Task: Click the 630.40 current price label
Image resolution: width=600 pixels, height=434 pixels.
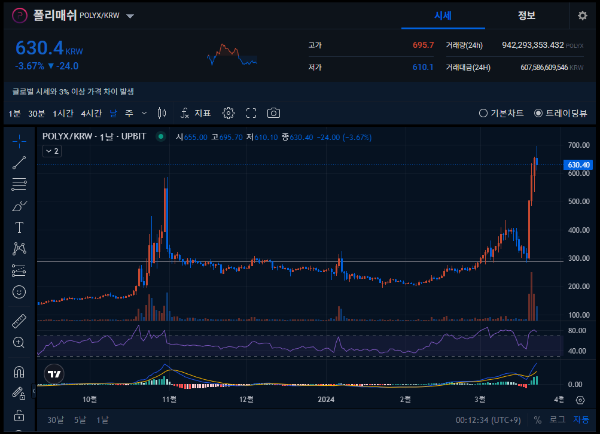Action: tap(578, 165)
